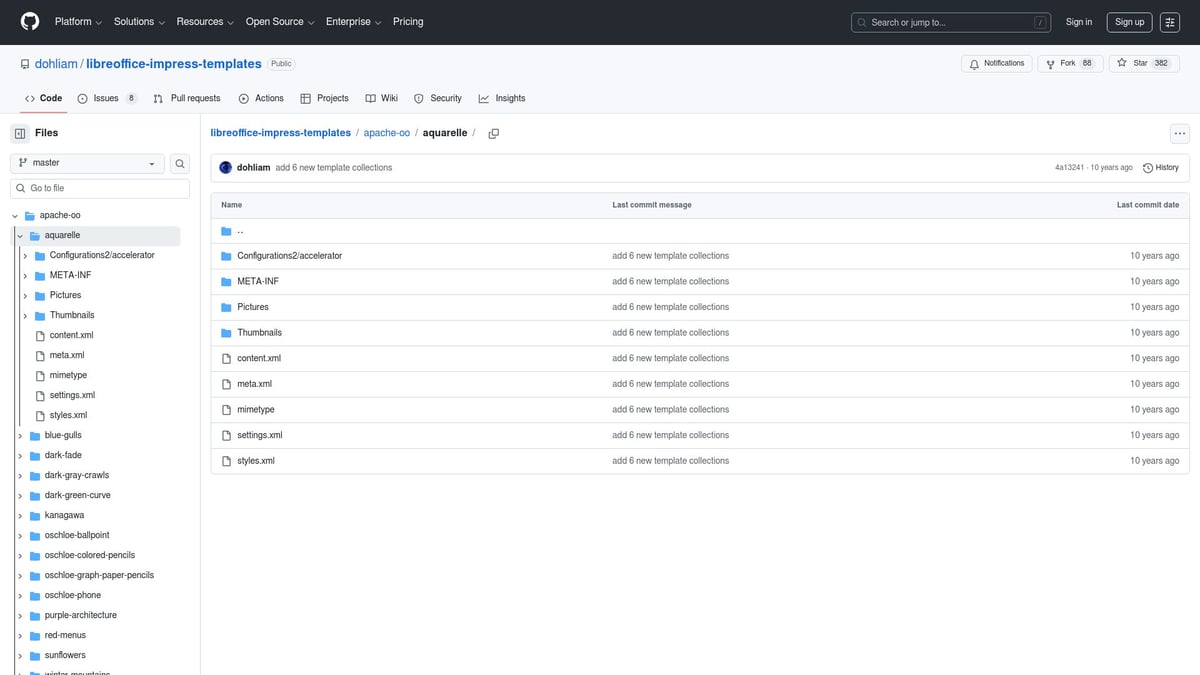Image resolution: width=1200 pixels, height=675 pixels.
Task: Open the Solutions menu dropdown
Action: (x=138, y=22)
